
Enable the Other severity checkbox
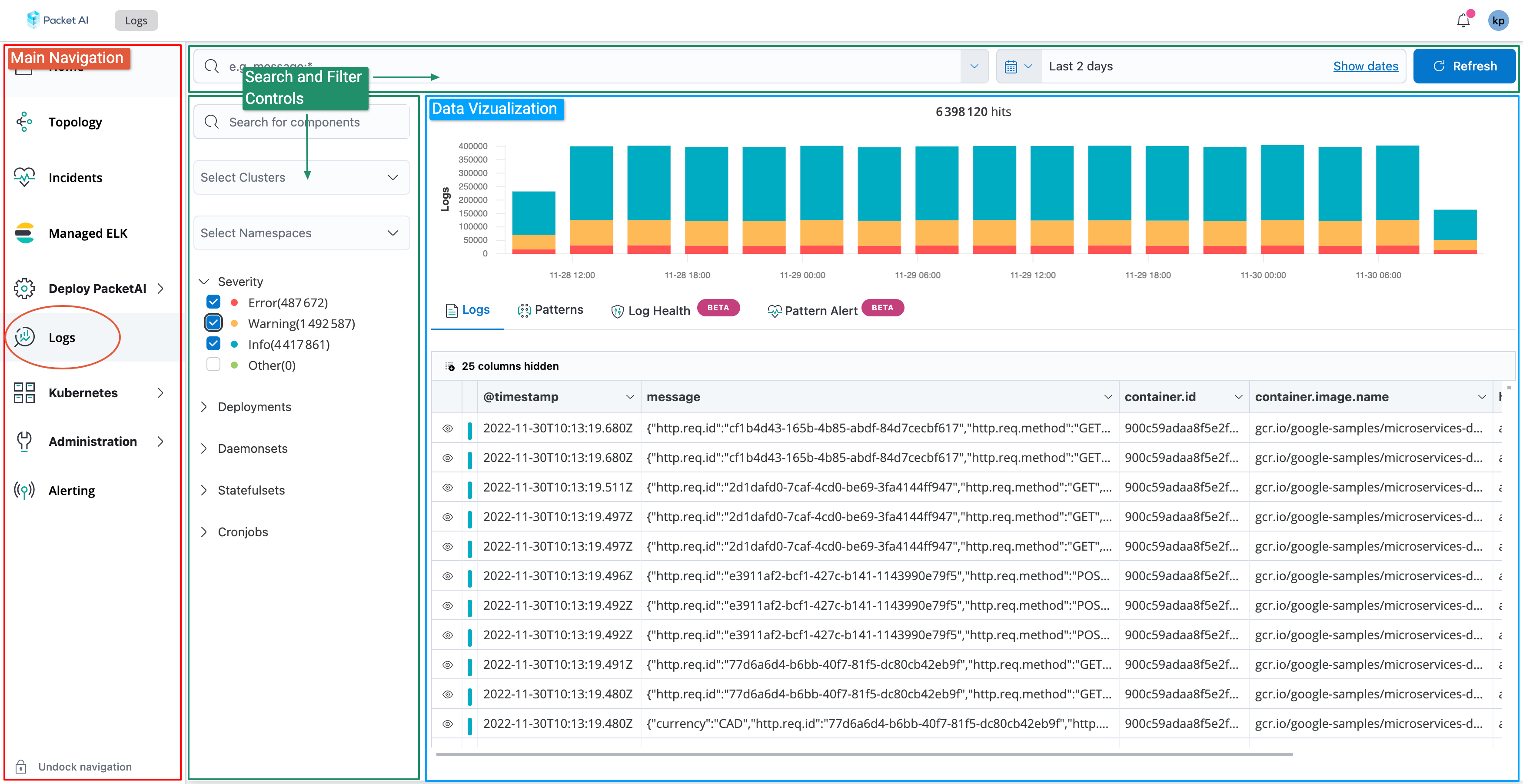[213, 365]
